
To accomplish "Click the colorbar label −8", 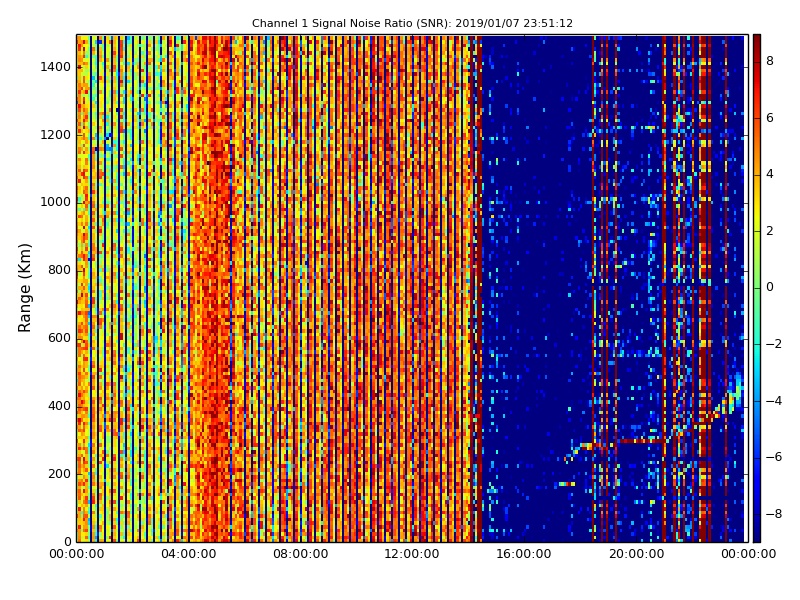I will click(x=774, y=514).
